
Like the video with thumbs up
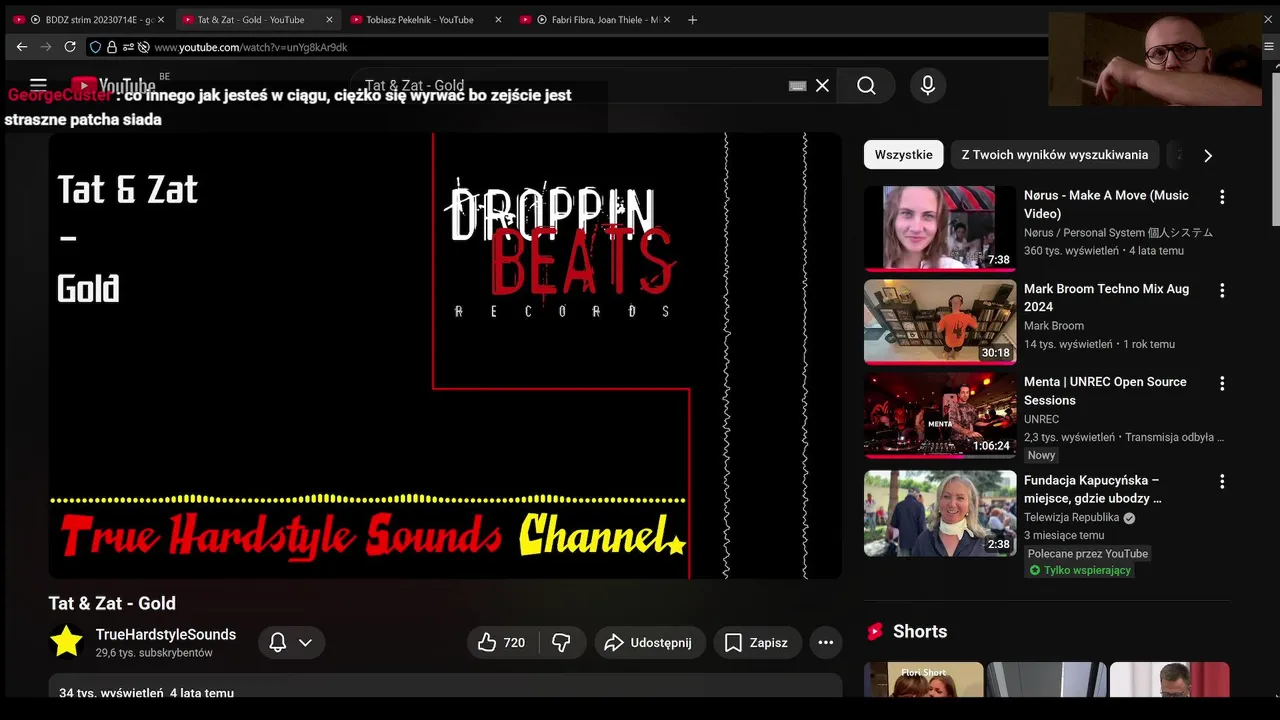(x=502, y=643)
